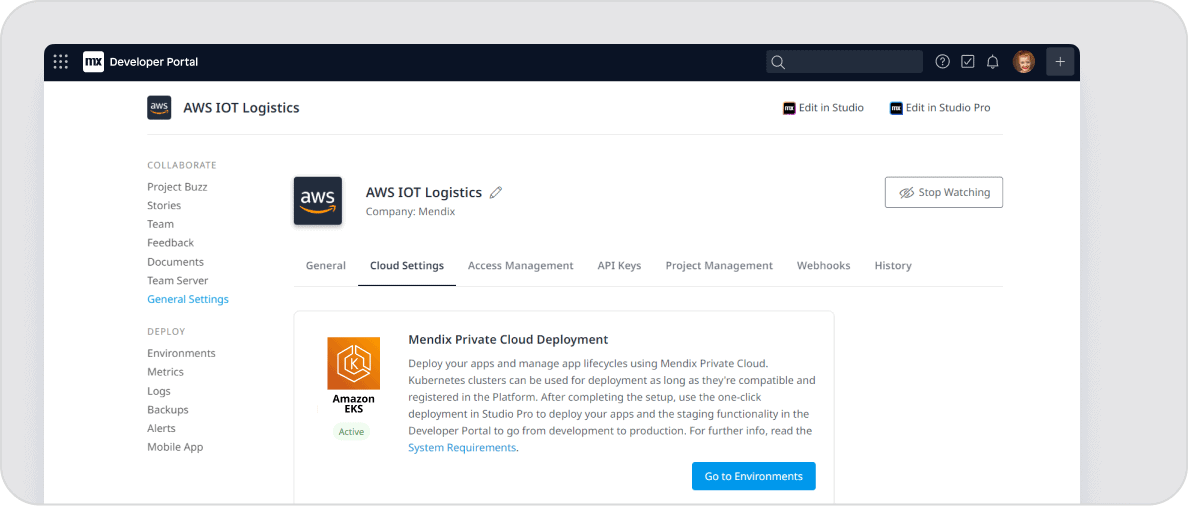Click Company: Mendix text

[411, 212]
